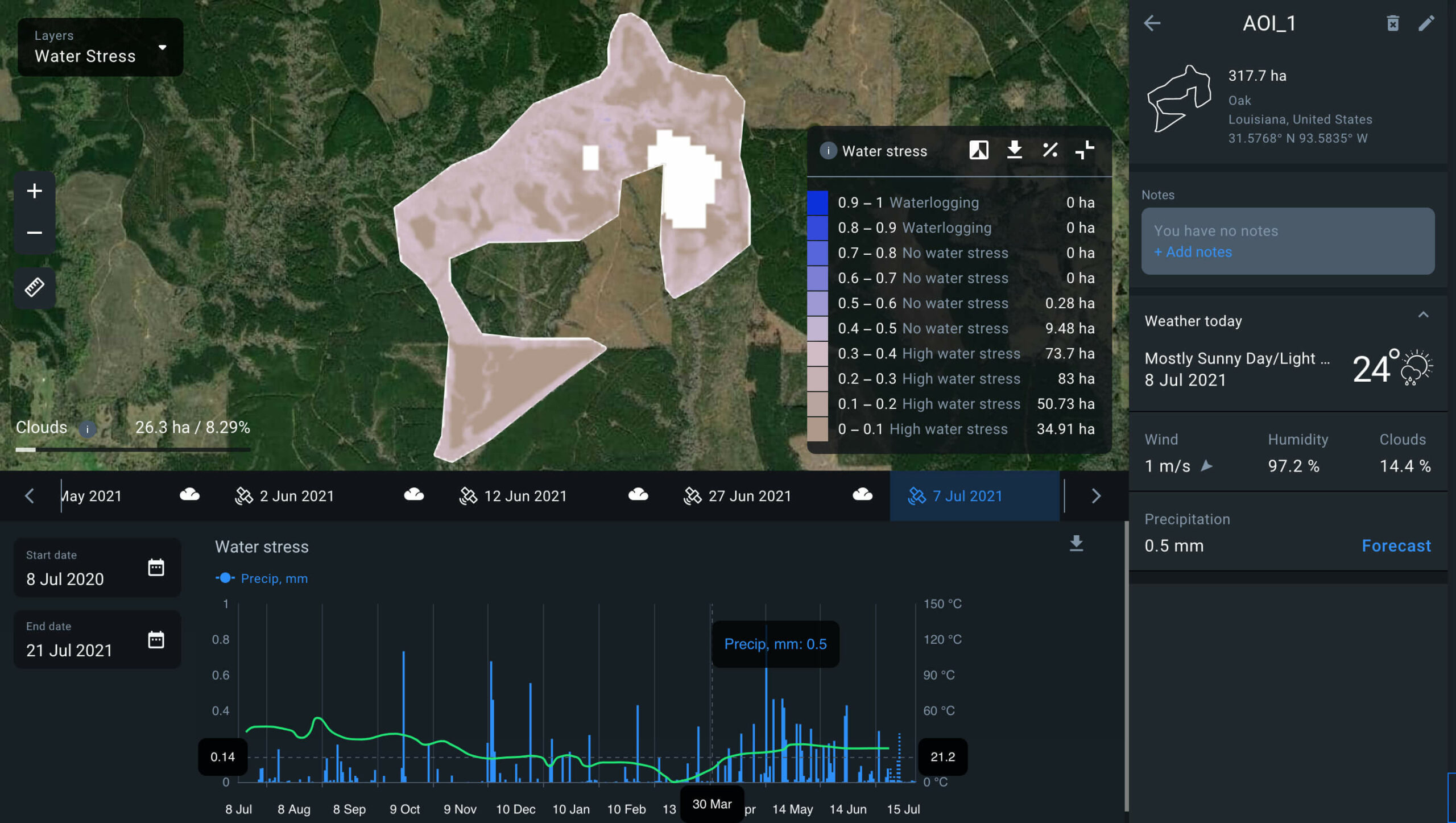Open the Start date calendar picker
Image resolution: width=1456 pixels, height=823 pixels.
click(156, 567)
